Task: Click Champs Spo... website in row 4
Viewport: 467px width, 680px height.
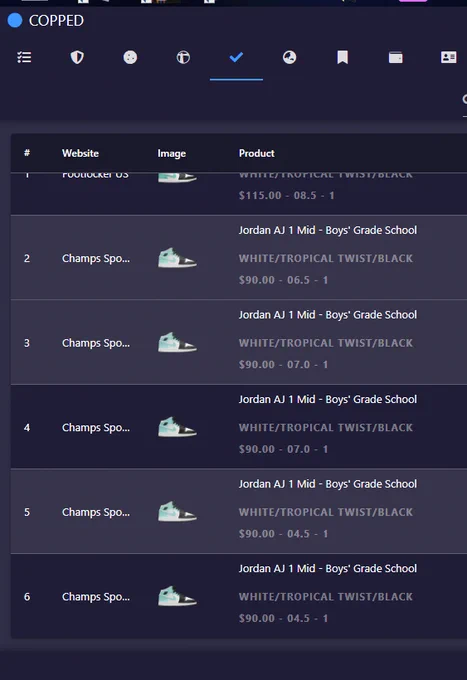Action: pos(96,428)
